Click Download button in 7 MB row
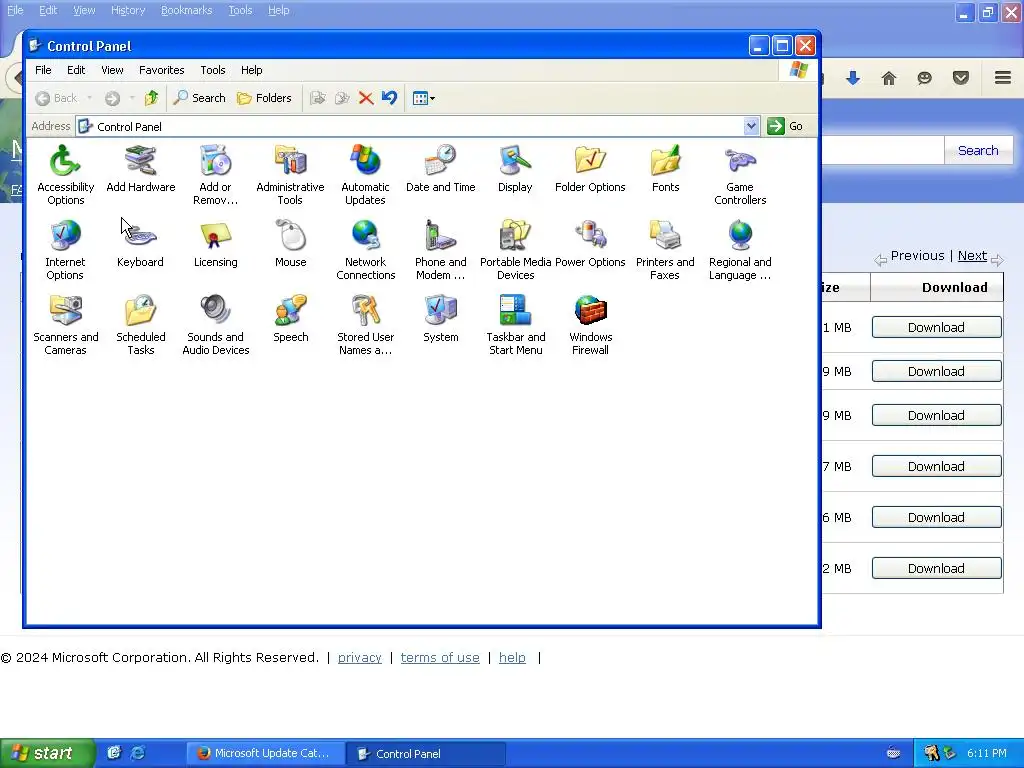Image resolution: width=1024 pixels, height=768 pixels. [936, 466]
